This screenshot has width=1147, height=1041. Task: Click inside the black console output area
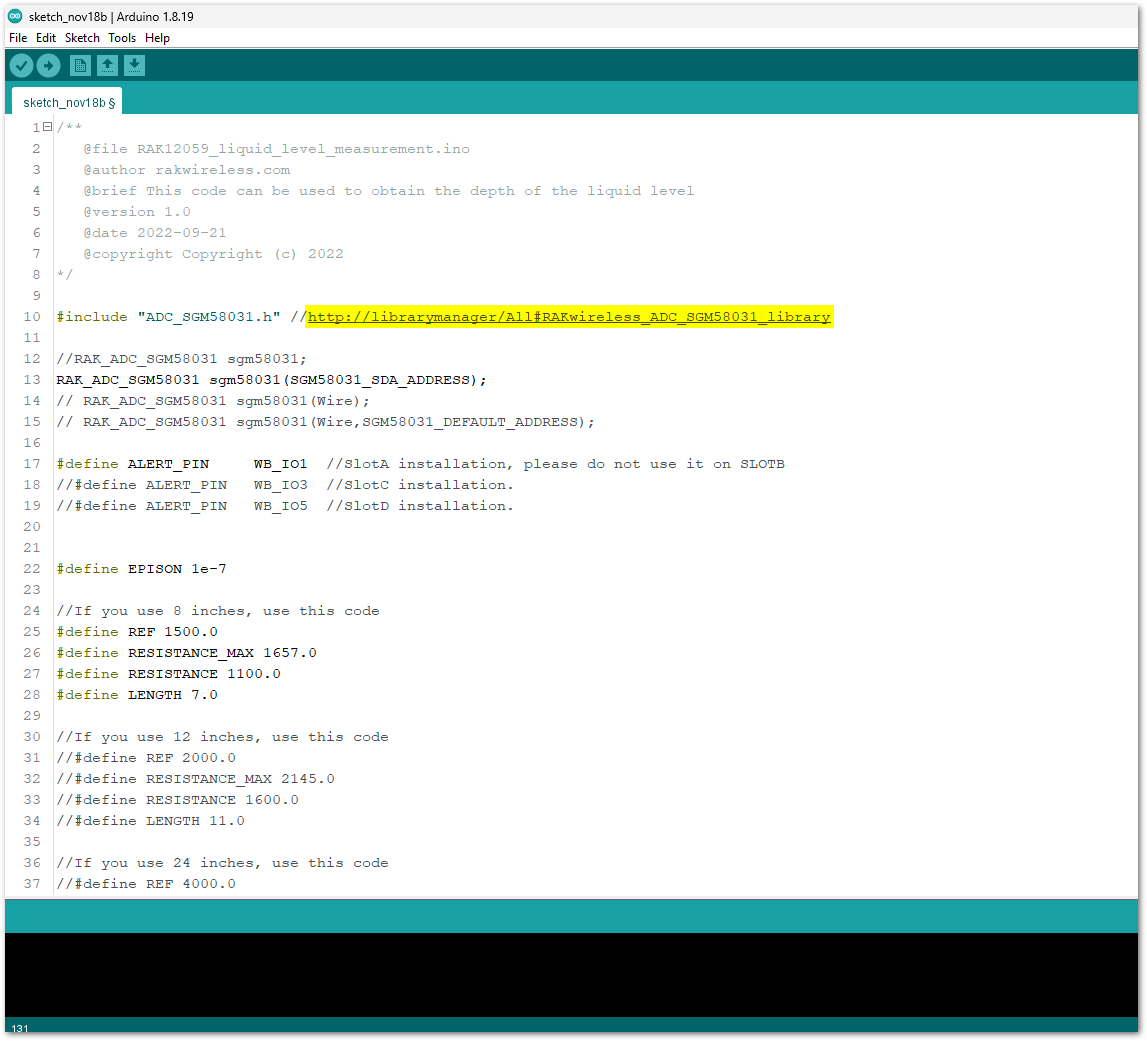click(x=571, y=974)
